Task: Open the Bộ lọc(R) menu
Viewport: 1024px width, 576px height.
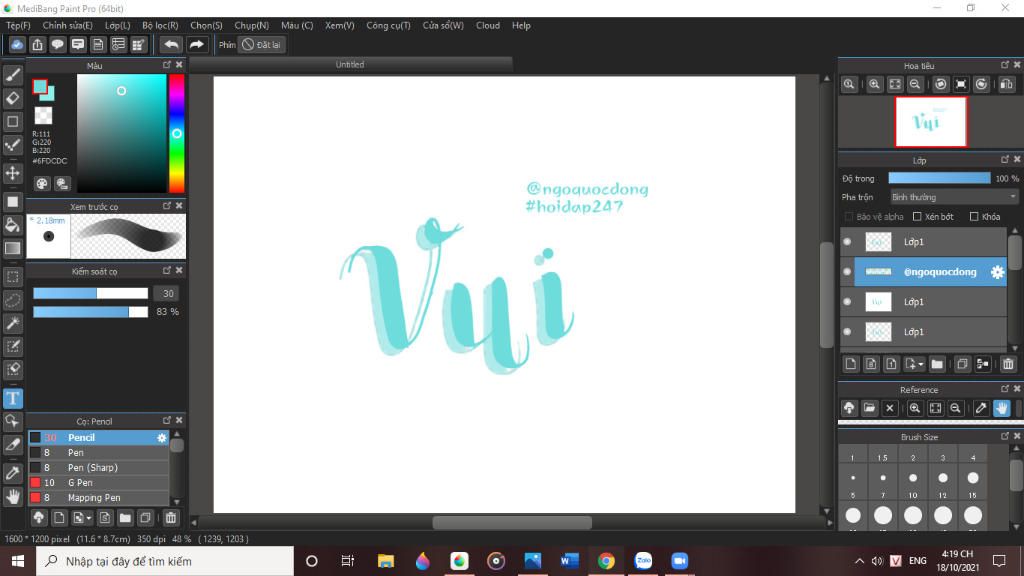Action: pyautogui.click(x=160, y=25)
